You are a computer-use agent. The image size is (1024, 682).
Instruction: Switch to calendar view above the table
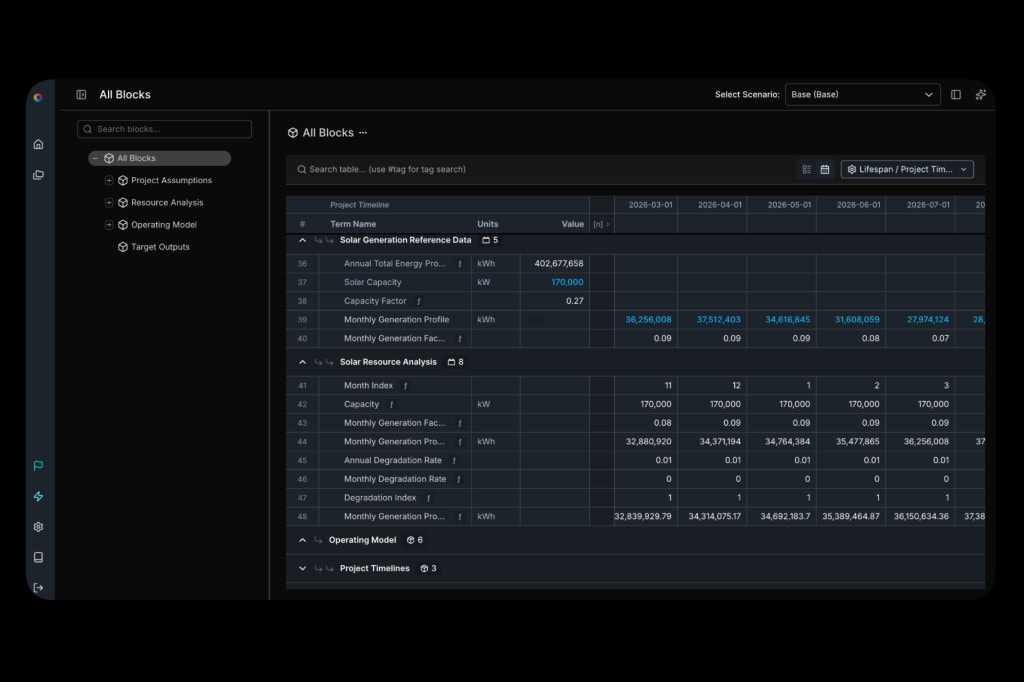[x=825, y=169]
